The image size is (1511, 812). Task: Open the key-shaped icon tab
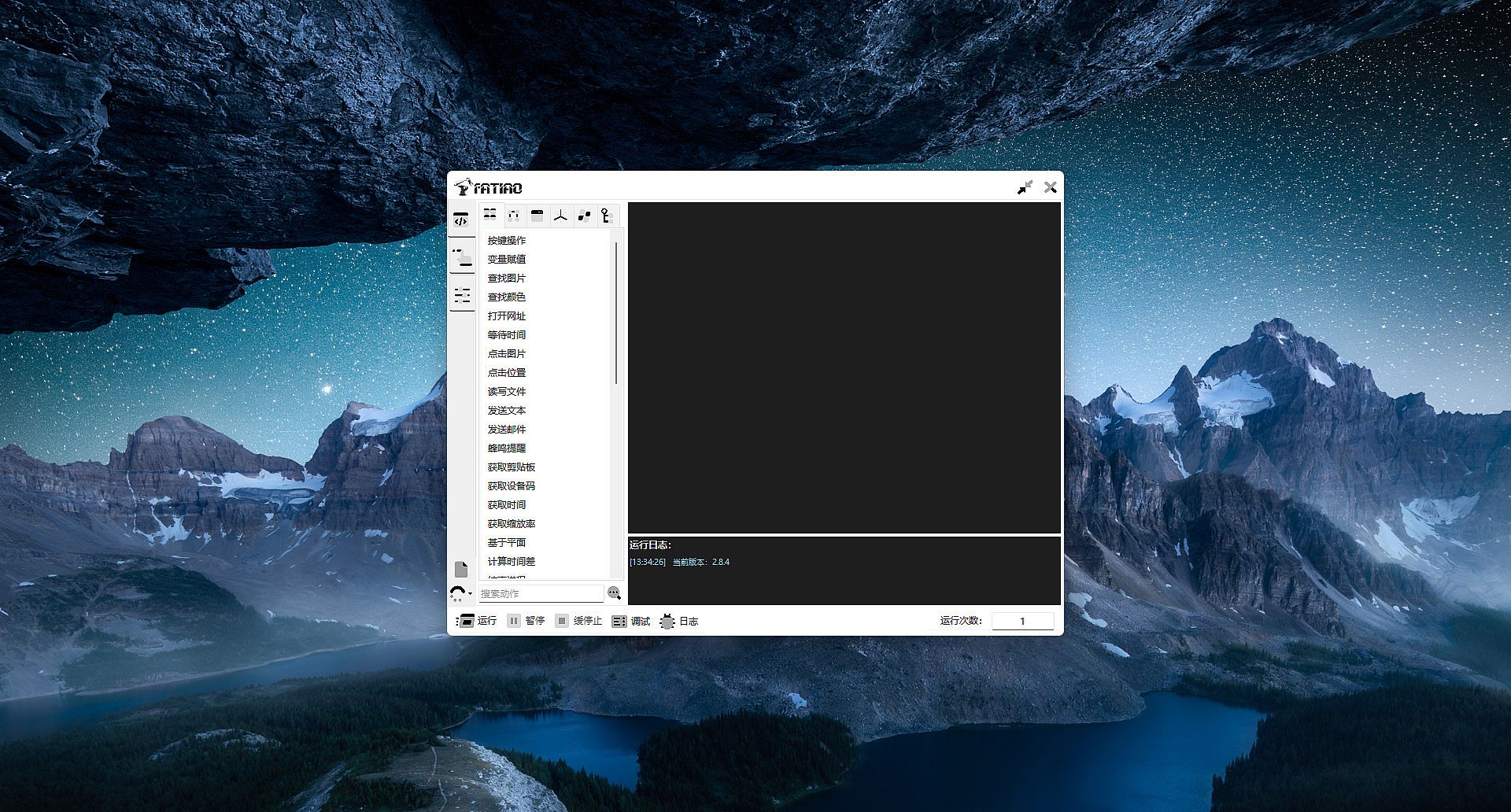(x=607, y=215)
